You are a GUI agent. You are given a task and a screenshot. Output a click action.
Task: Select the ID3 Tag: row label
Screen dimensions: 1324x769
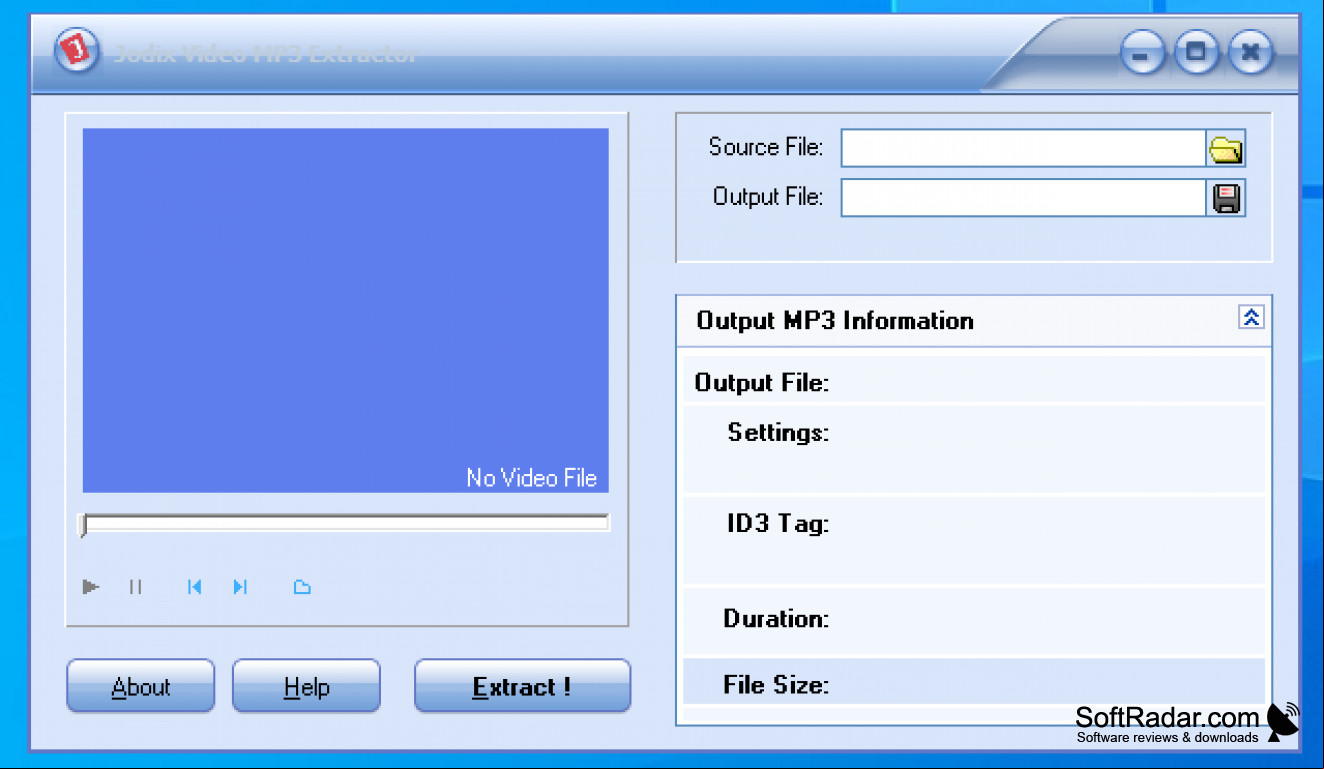point(778,524)
